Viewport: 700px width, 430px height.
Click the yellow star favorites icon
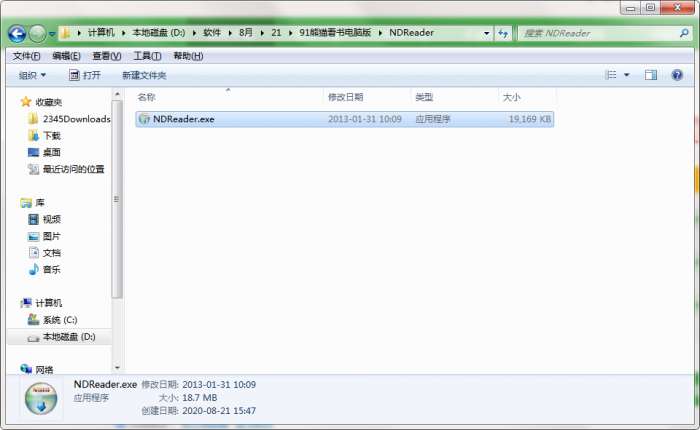[25, 102]
